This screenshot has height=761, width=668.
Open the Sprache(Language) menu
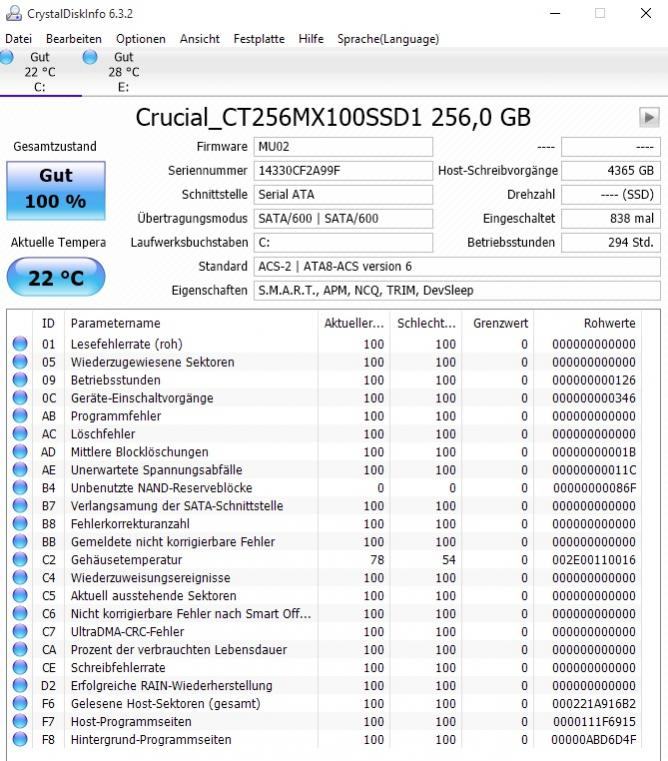pos(388,39)
